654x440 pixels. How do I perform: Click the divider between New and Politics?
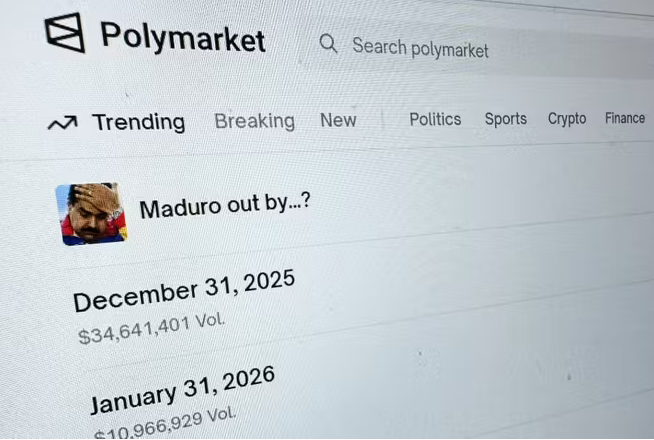383,120
